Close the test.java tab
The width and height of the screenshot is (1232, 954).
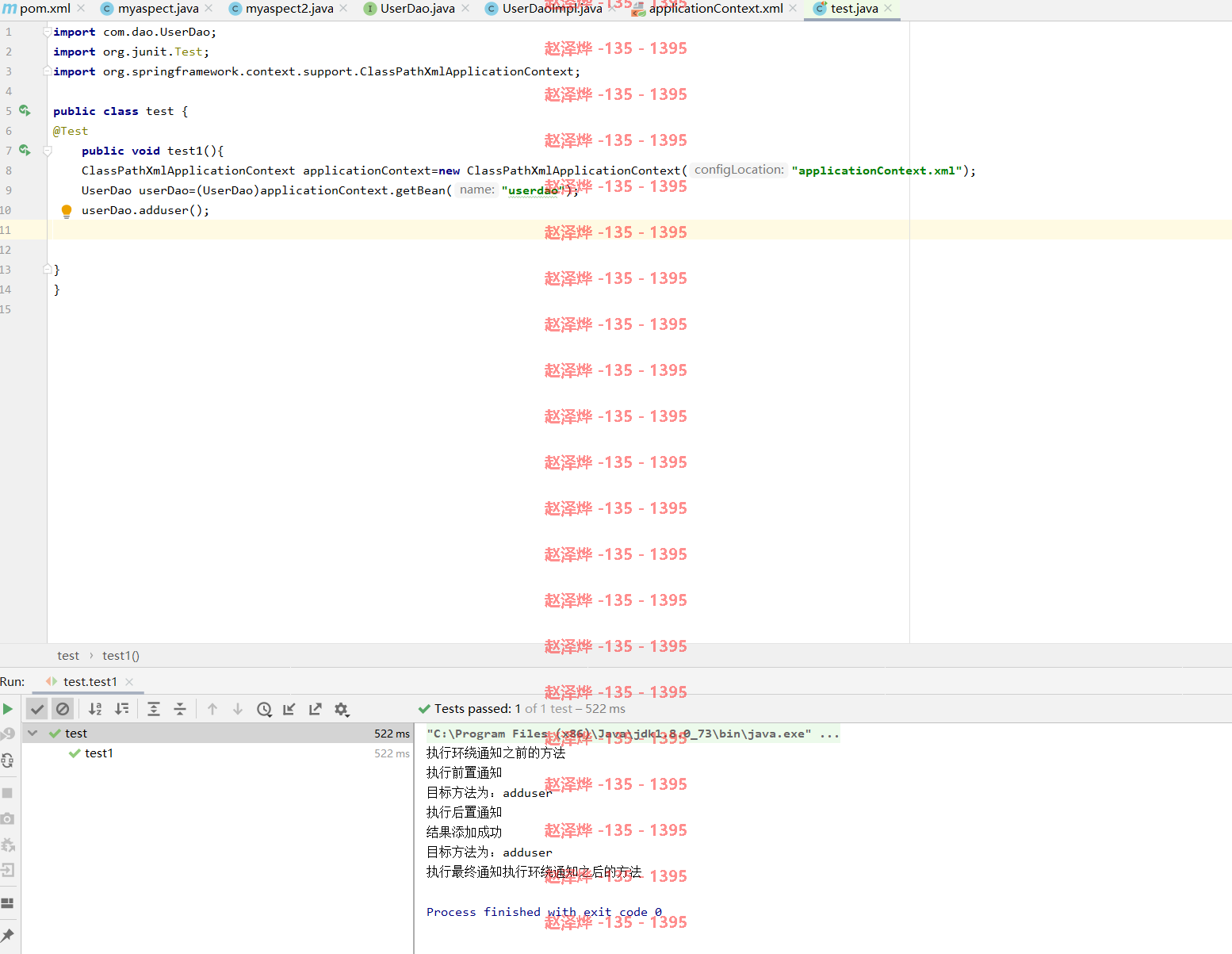[x=888, y=8]
